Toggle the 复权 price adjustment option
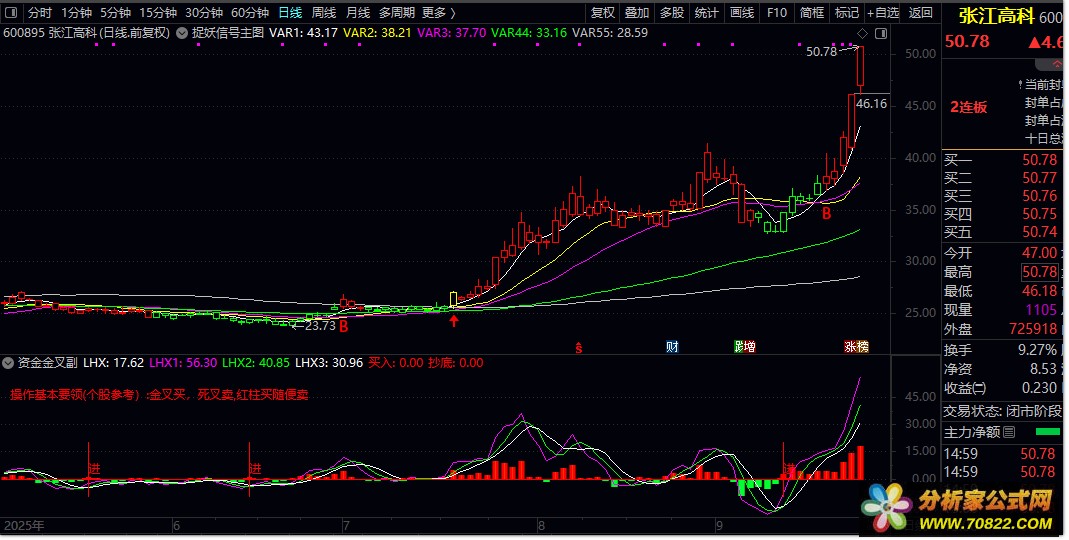The width and height of the screenshot is (1069, 540). pos(603,13)
